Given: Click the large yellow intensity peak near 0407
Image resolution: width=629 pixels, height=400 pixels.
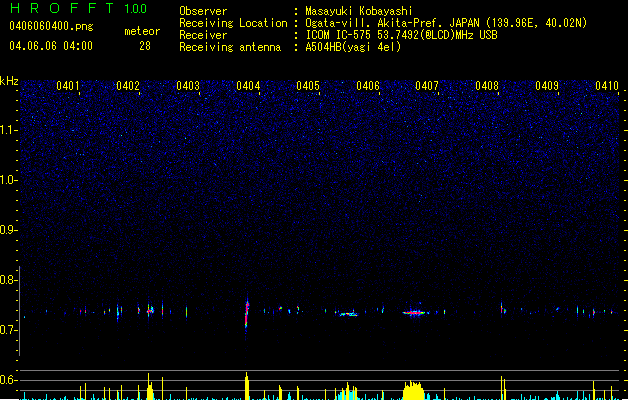Looking at the screenshot, I should pos(414,390).
